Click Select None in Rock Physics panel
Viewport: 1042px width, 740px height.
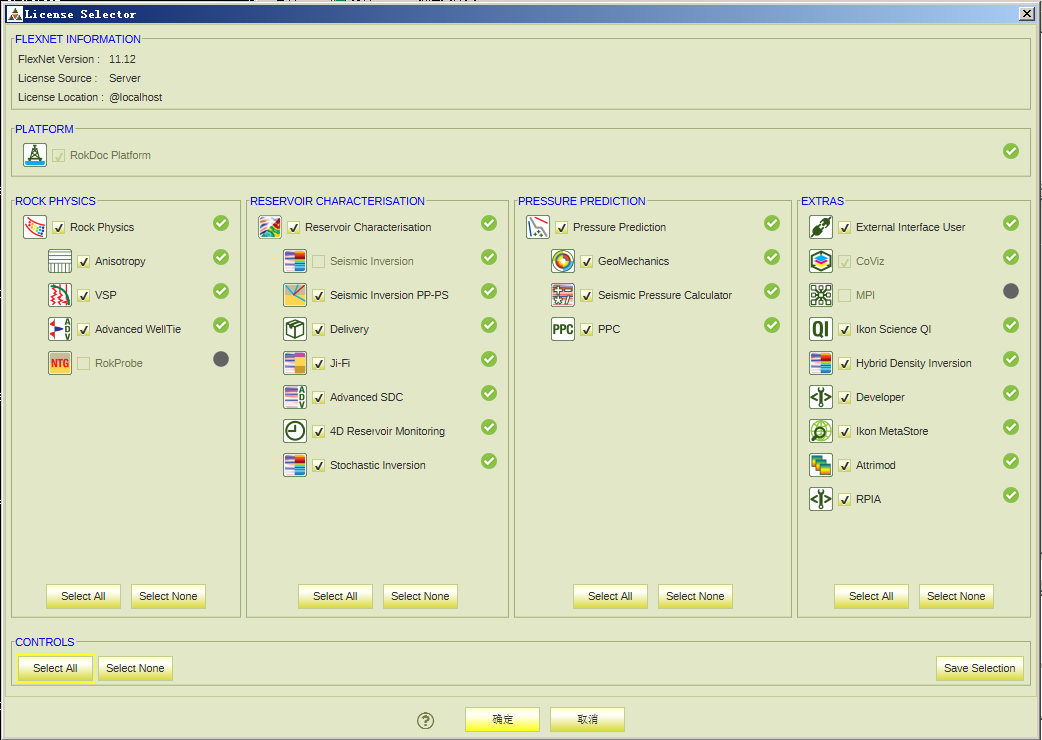[168, 596]
